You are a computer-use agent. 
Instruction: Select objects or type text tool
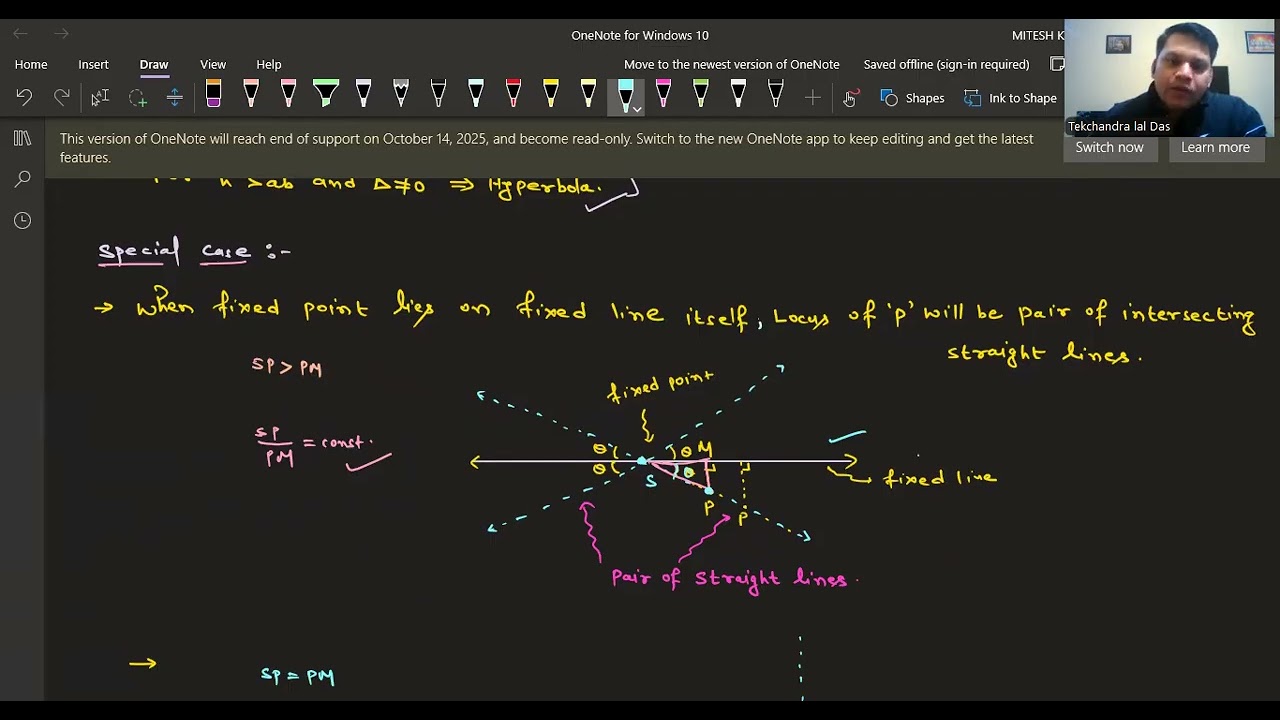99,98
